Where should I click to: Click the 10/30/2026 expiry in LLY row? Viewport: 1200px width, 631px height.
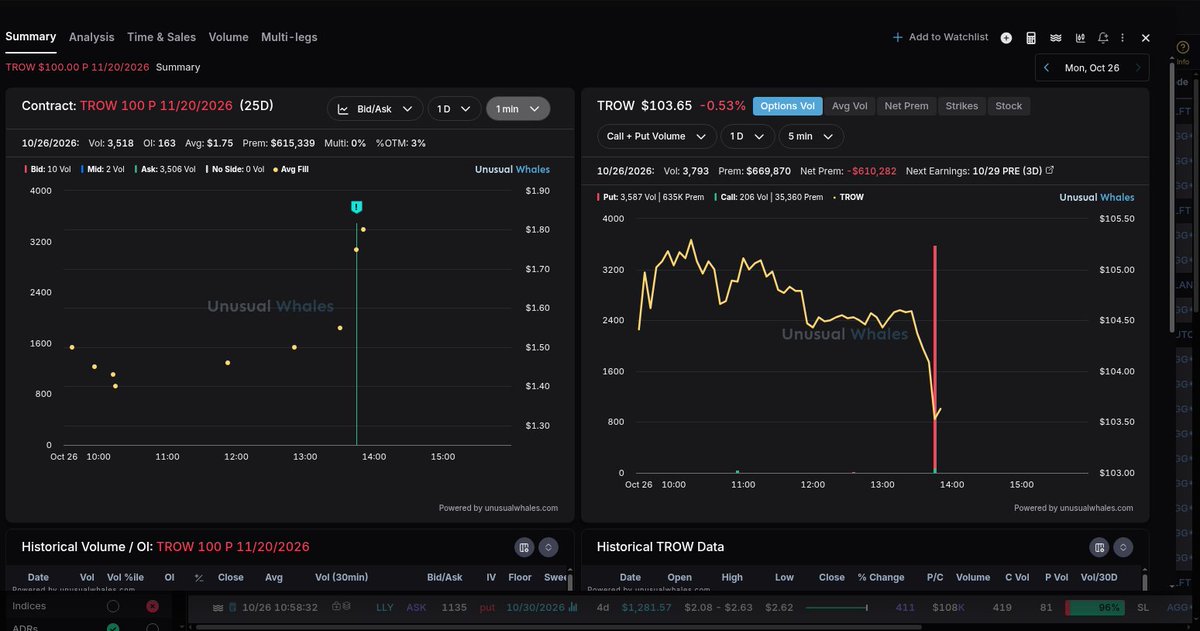pyautogui.click(x=536, y=607)
